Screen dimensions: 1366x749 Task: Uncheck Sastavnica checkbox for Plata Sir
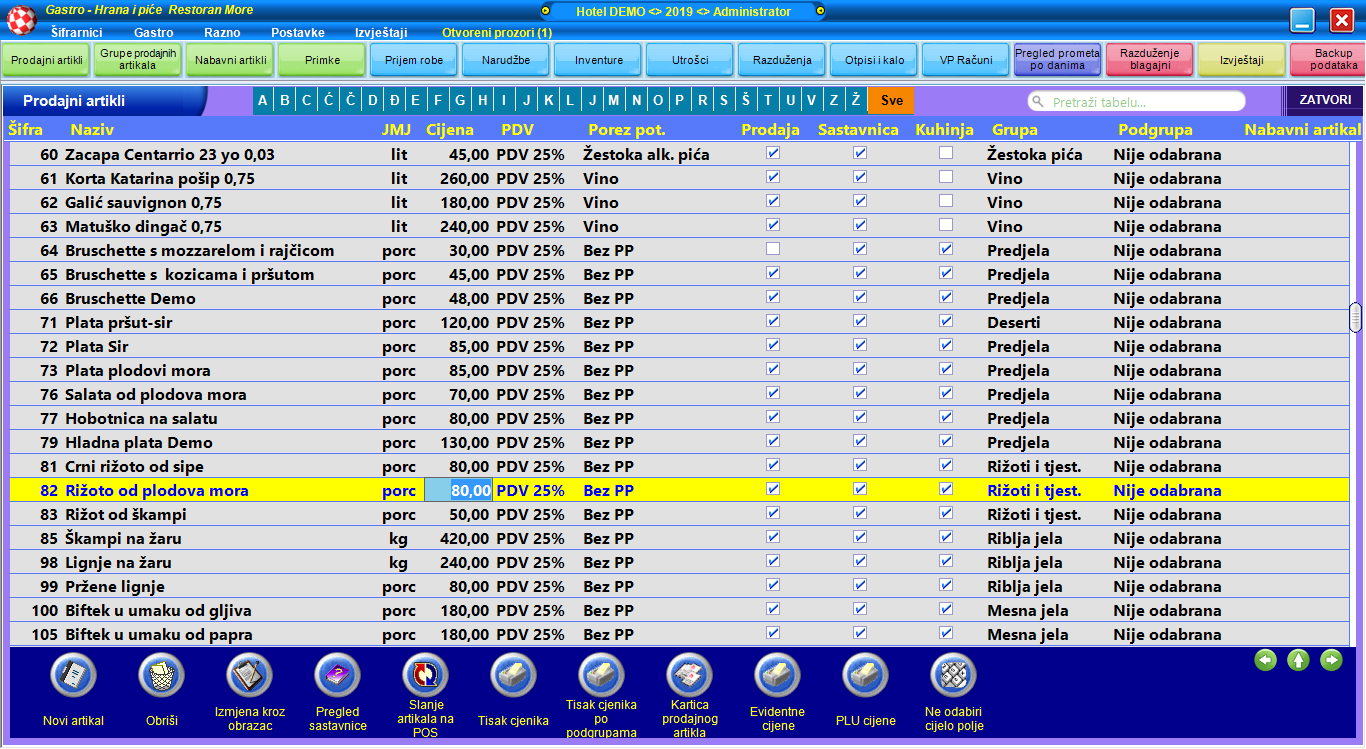click(x=859, y=345)
